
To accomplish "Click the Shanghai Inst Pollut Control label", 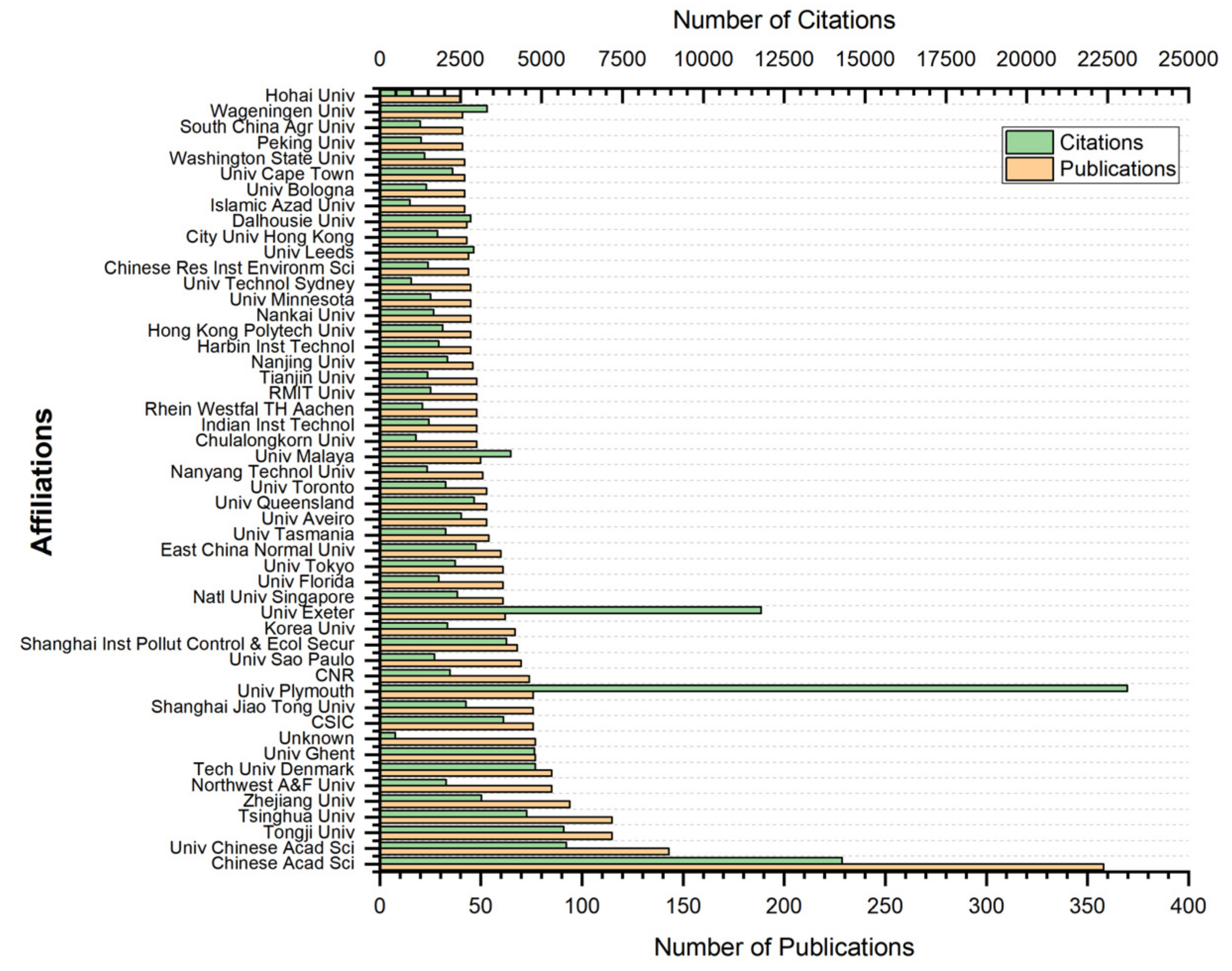I will click(x=187, y=644).
